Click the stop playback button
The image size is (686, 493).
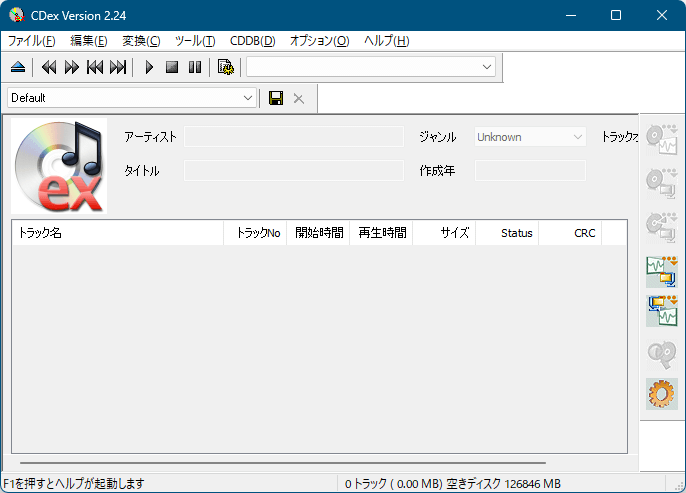point(172,67)
